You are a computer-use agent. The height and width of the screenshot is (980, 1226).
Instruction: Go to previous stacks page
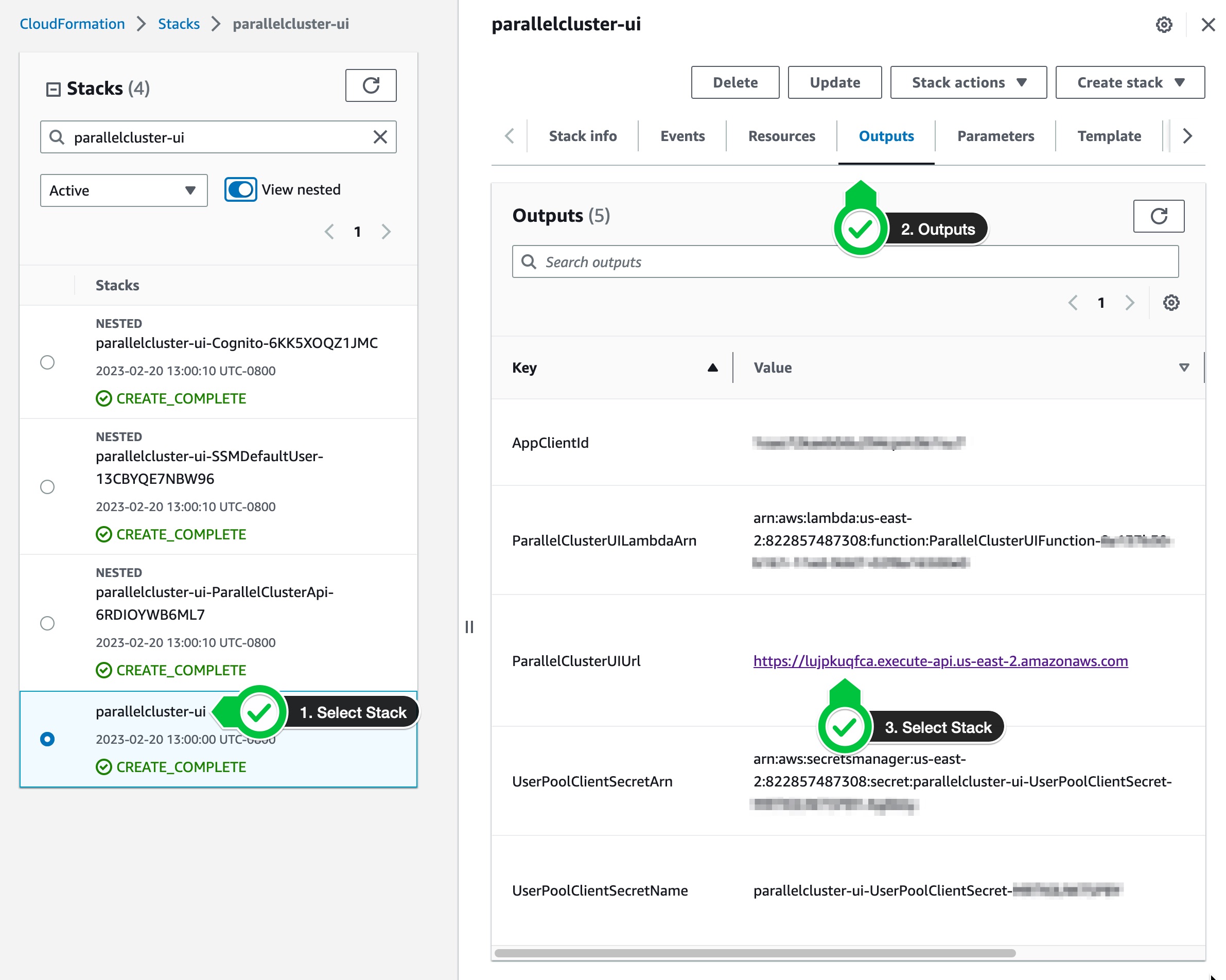point(329,232)
